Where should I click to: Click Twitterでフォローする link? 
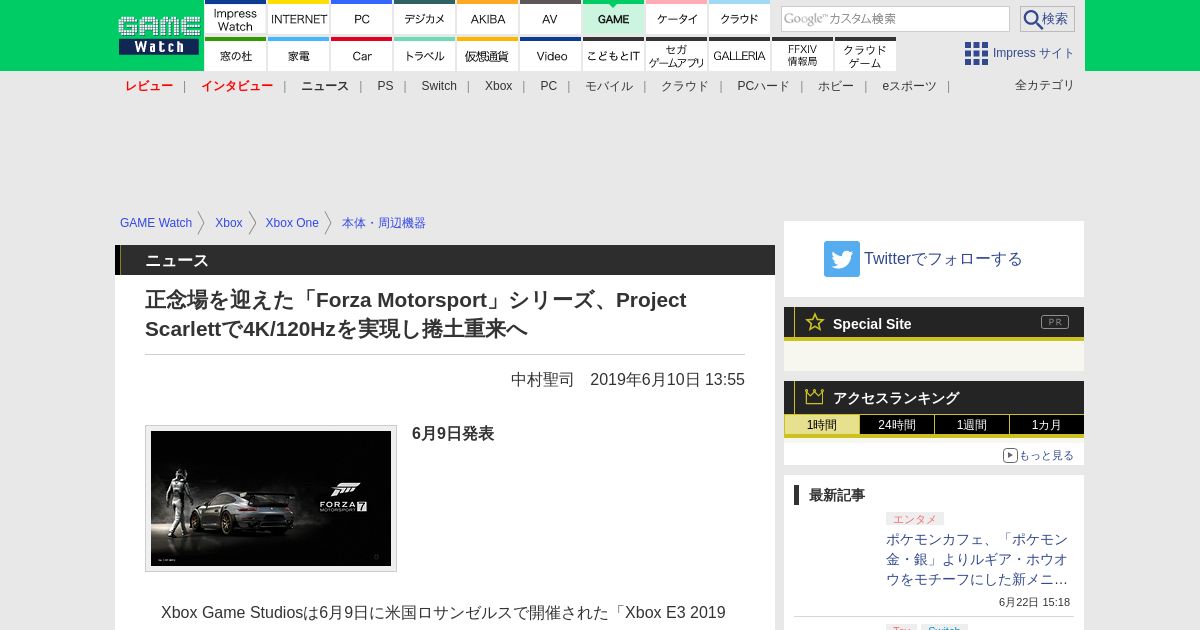943,259
